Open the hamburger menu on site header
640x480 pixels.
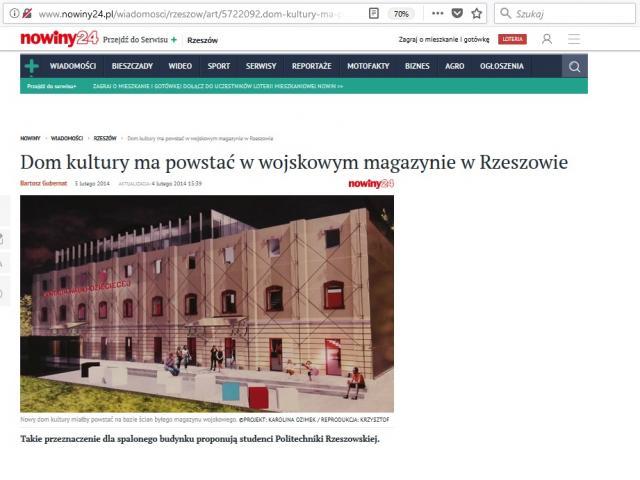tap(574, 40)
